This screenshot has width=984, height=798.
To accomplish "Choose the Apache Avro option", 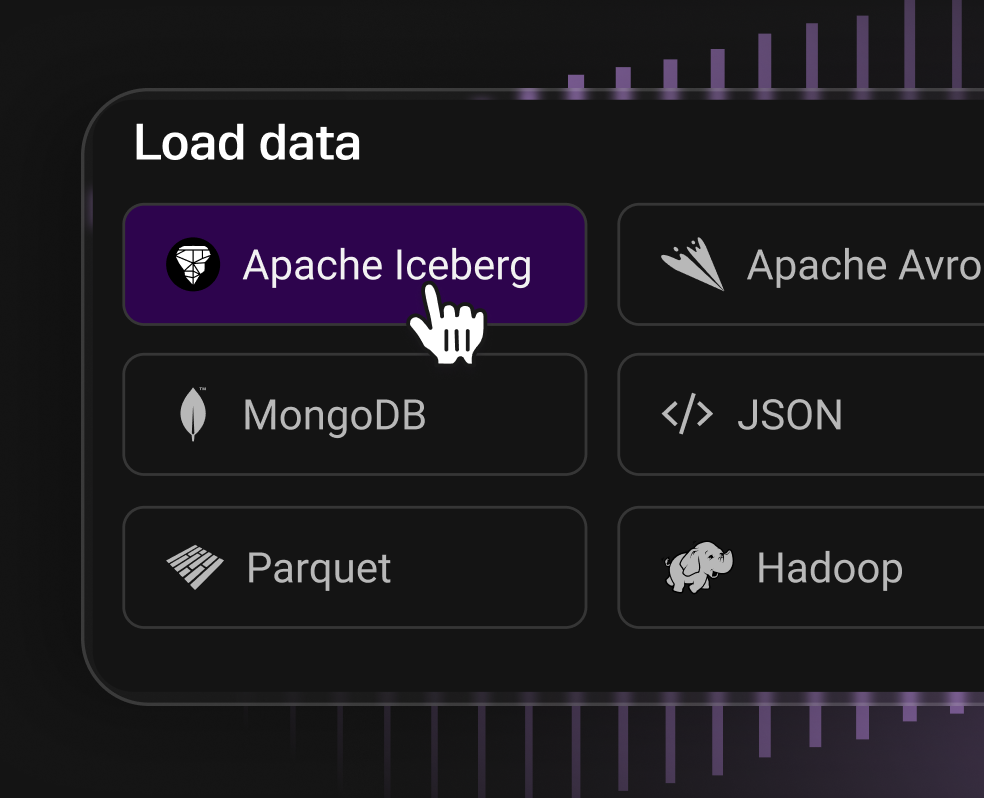I will tap(863, 265).
